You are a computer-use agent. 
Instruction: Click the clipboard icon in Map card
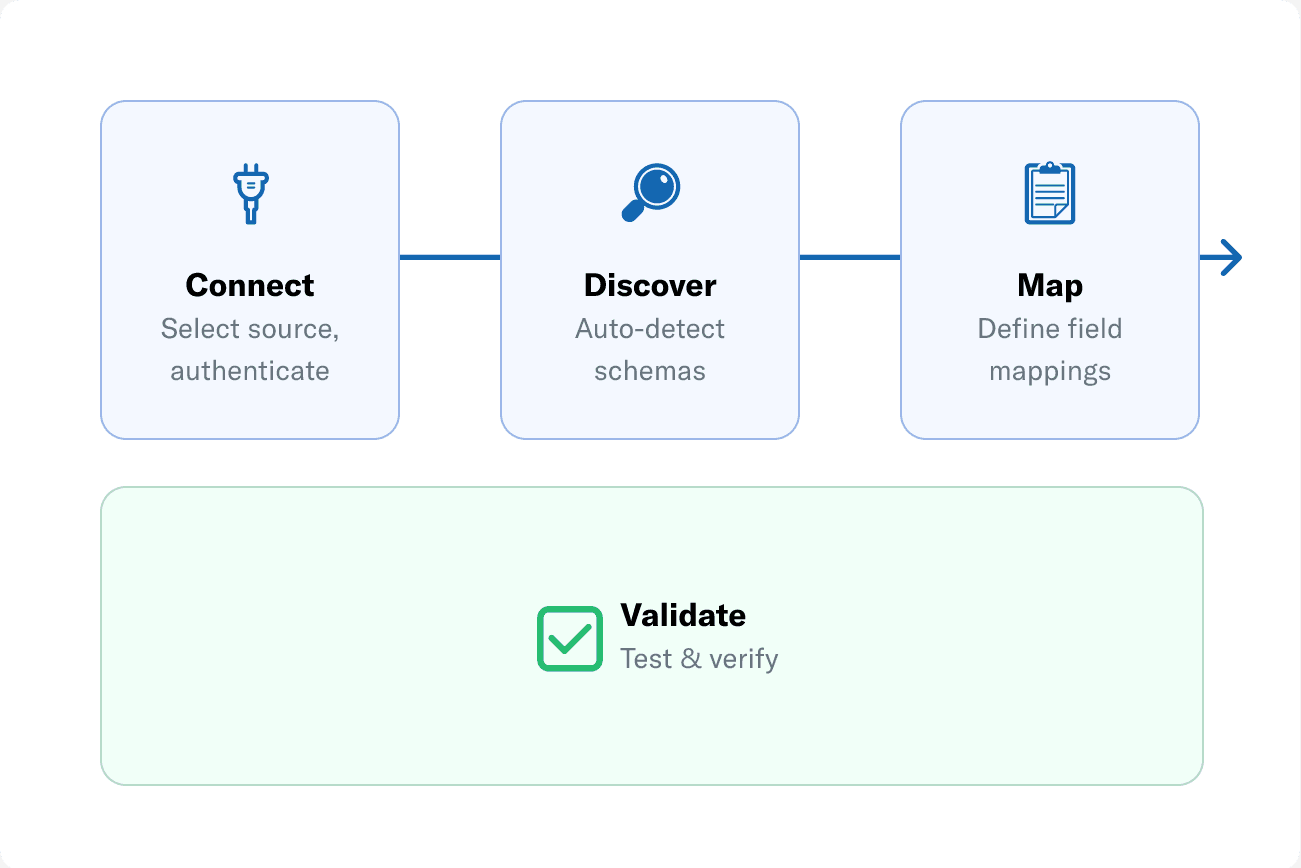[1050, 194]
